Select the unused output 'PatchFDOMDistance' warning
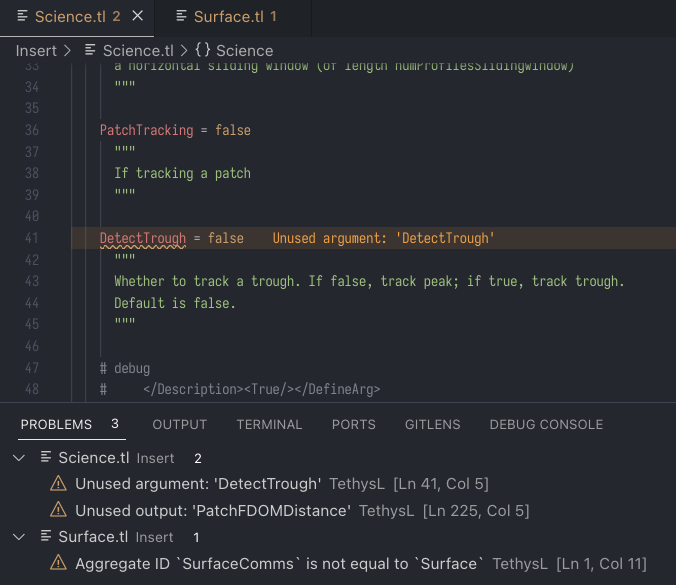 pos(213,511)
